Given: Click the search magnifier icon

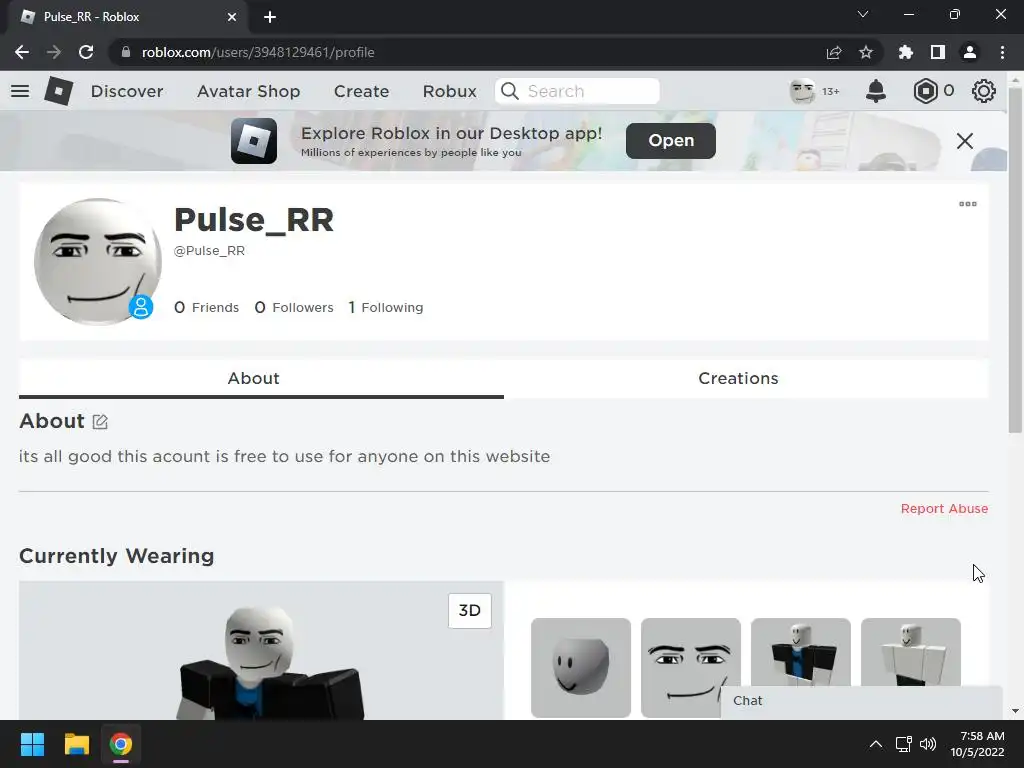Looking at the screenshot, I should click(510, 91).
